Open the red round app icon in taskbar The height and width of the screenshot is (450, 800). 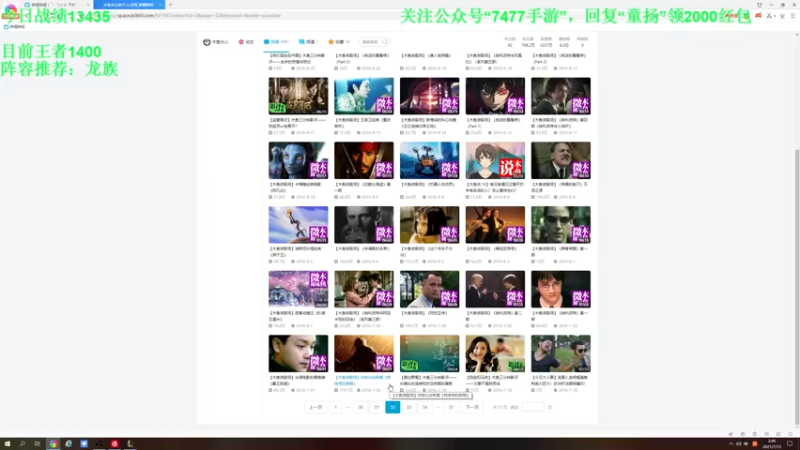click(114, 444)
